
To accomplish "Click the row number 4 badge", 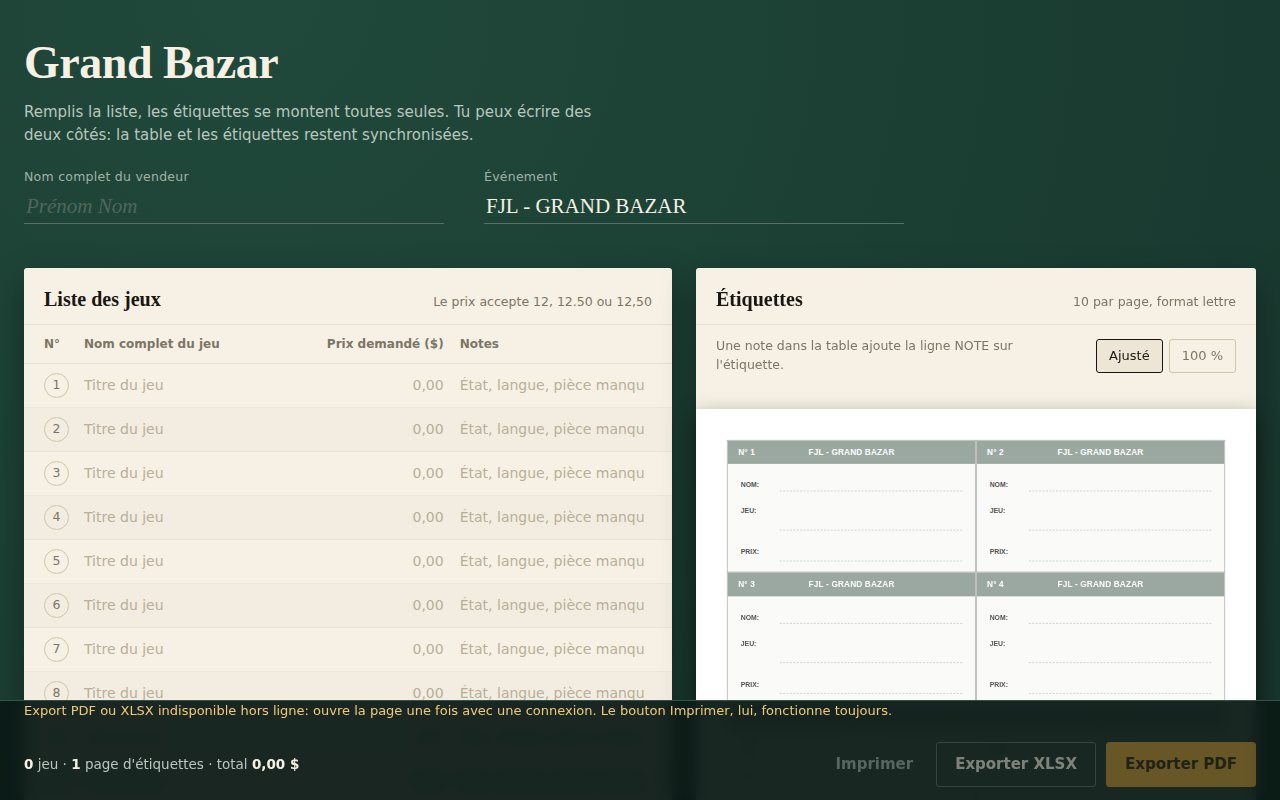I will pos(56,517).
